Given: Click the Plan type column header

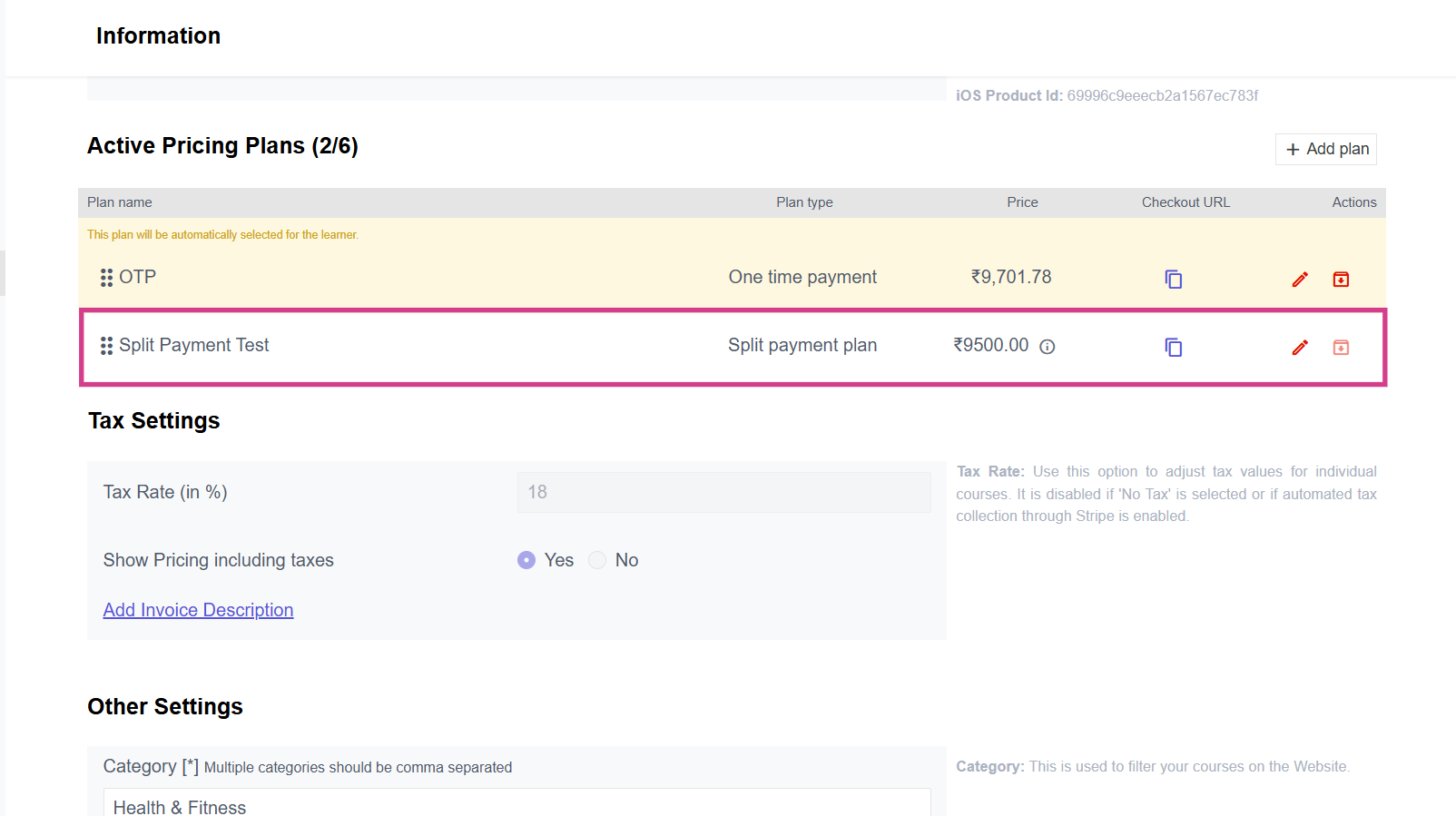Looking at the screenshot, I should coord(804,202).
